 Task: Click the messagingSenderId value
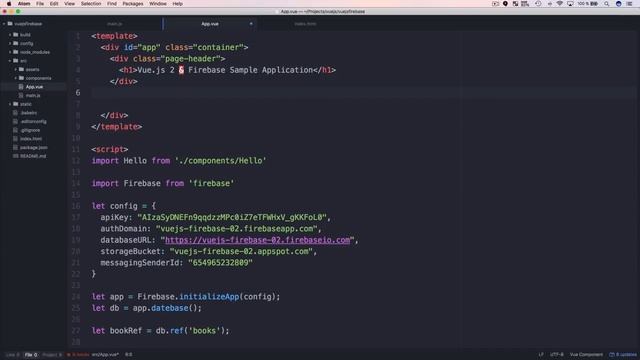(x=220, y=263)
